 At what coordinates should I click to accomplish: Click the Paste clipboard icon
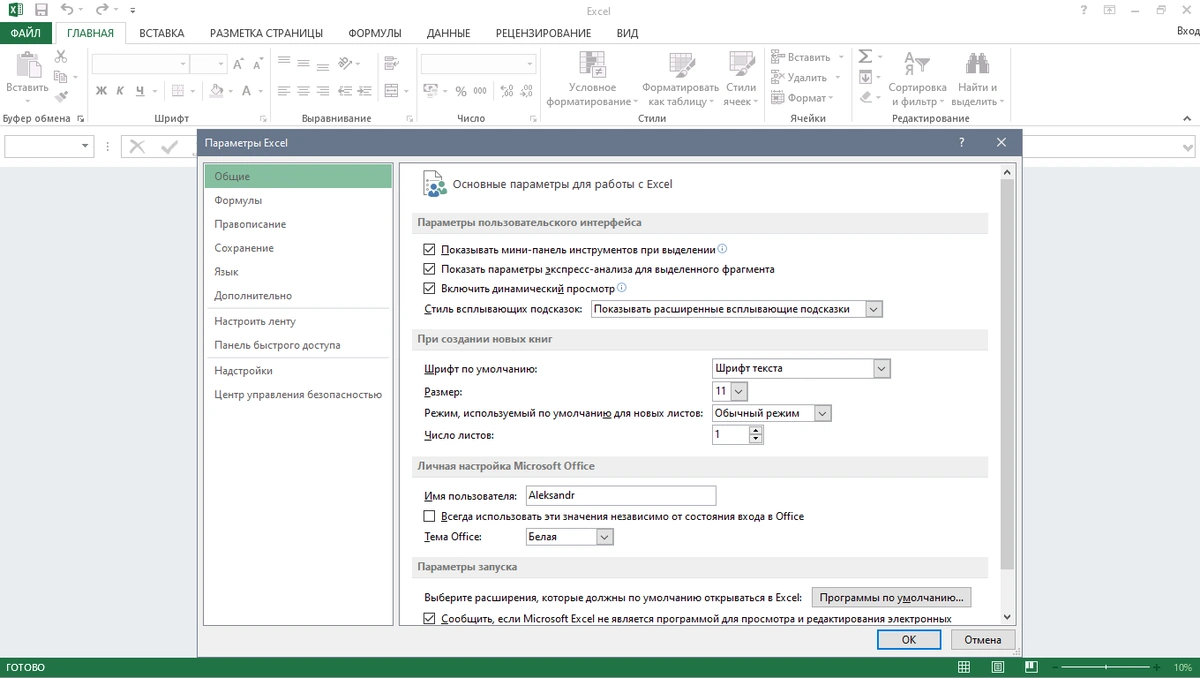coord(27,66)
